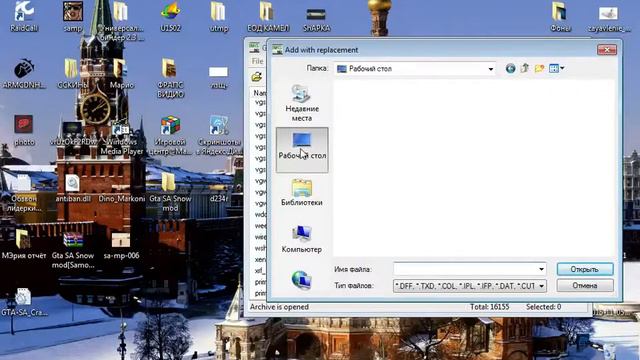Select the sa-mp-006 desktop icon
Viewport: 640px width, 360px height.
pyautogui.click(x=121, y=246)
